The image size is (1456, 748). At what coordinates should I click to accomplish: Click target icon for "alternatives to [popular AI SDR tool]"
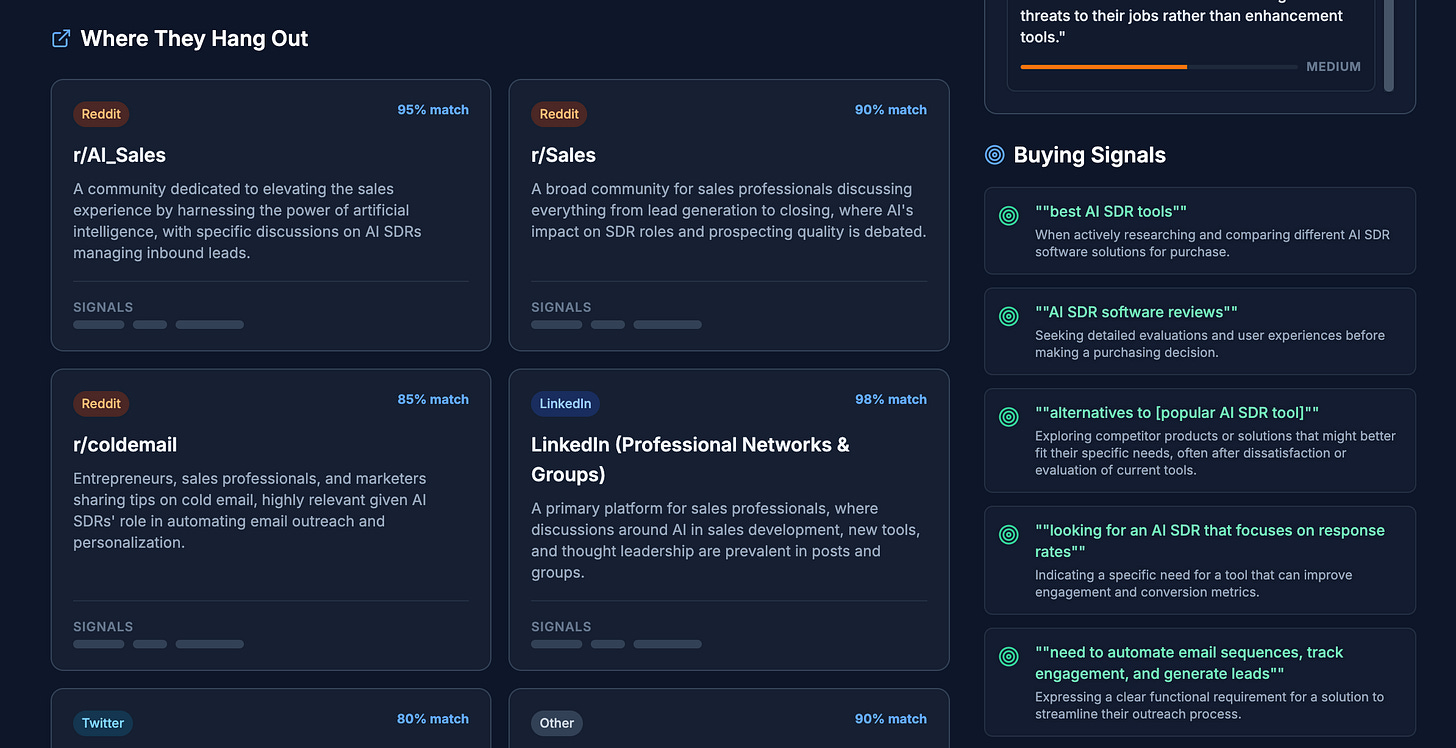click(1009, 416)
